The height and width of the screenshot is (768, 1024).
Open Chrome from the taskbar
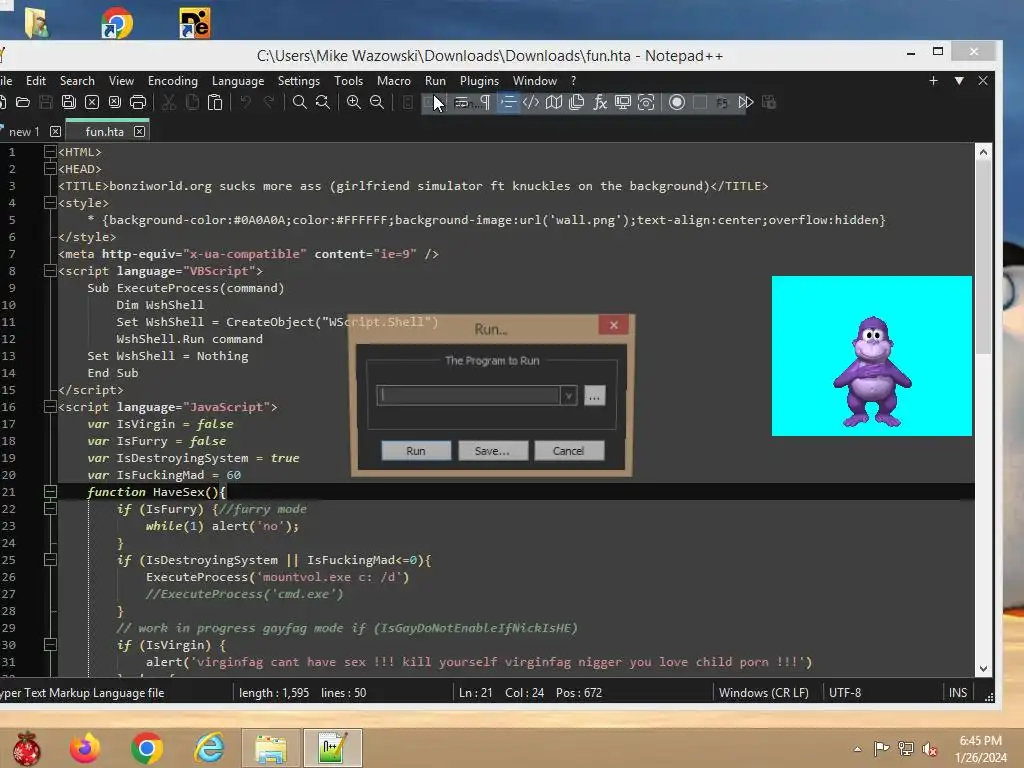point(147,748)
